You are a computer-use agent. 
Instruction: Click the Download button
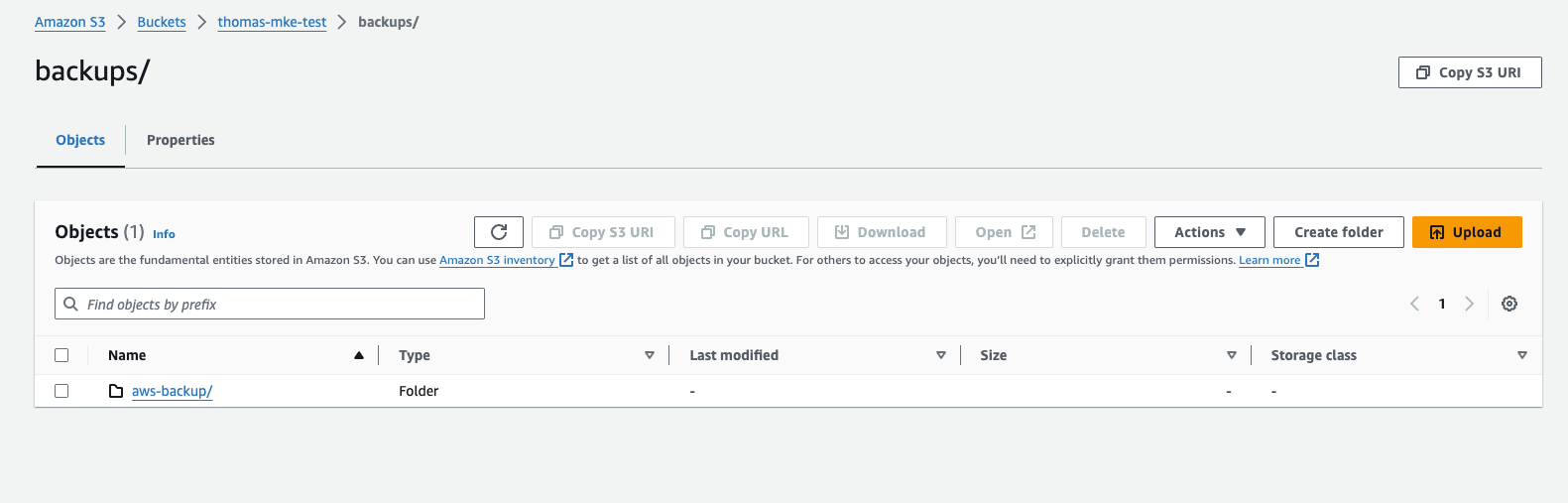(x=882, y=232)
